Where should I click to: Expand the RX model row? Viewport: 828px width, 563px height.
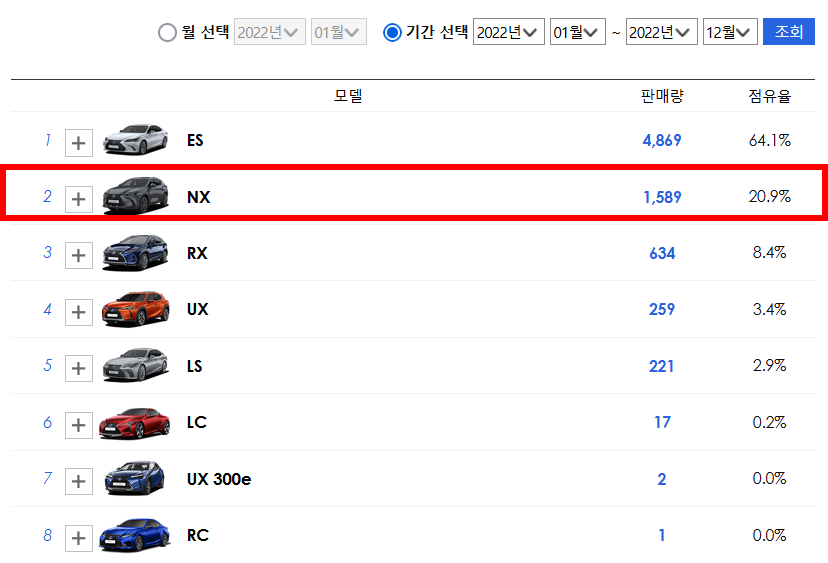click(79, 256)
